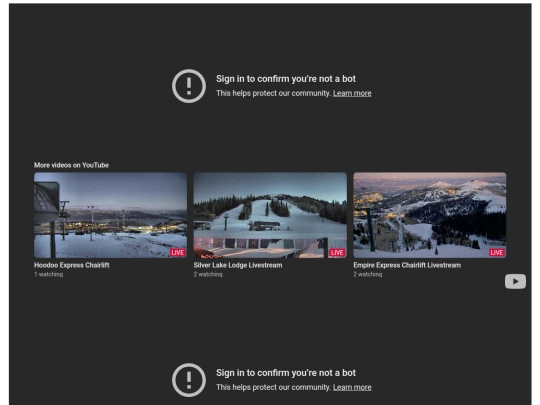Open Silver Lake Lodge Livestream thumbnail
540x405 pixels.
270,215
